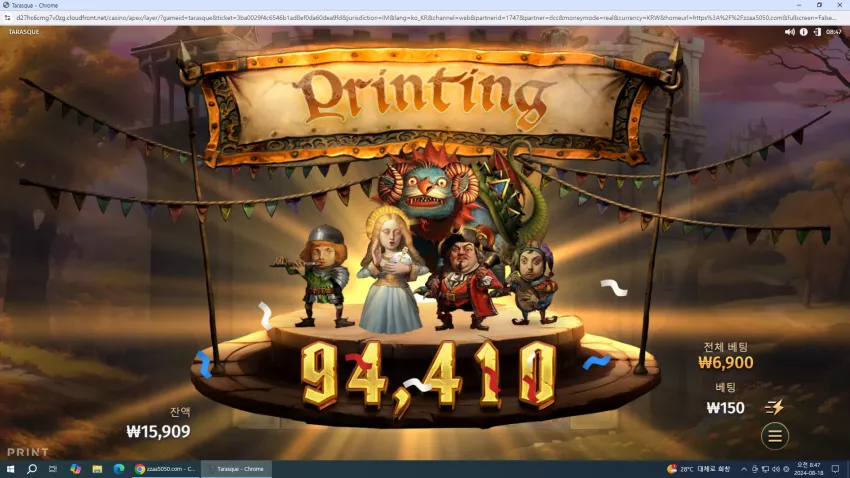Open the taskbar network icon

[x=765, y=469]
